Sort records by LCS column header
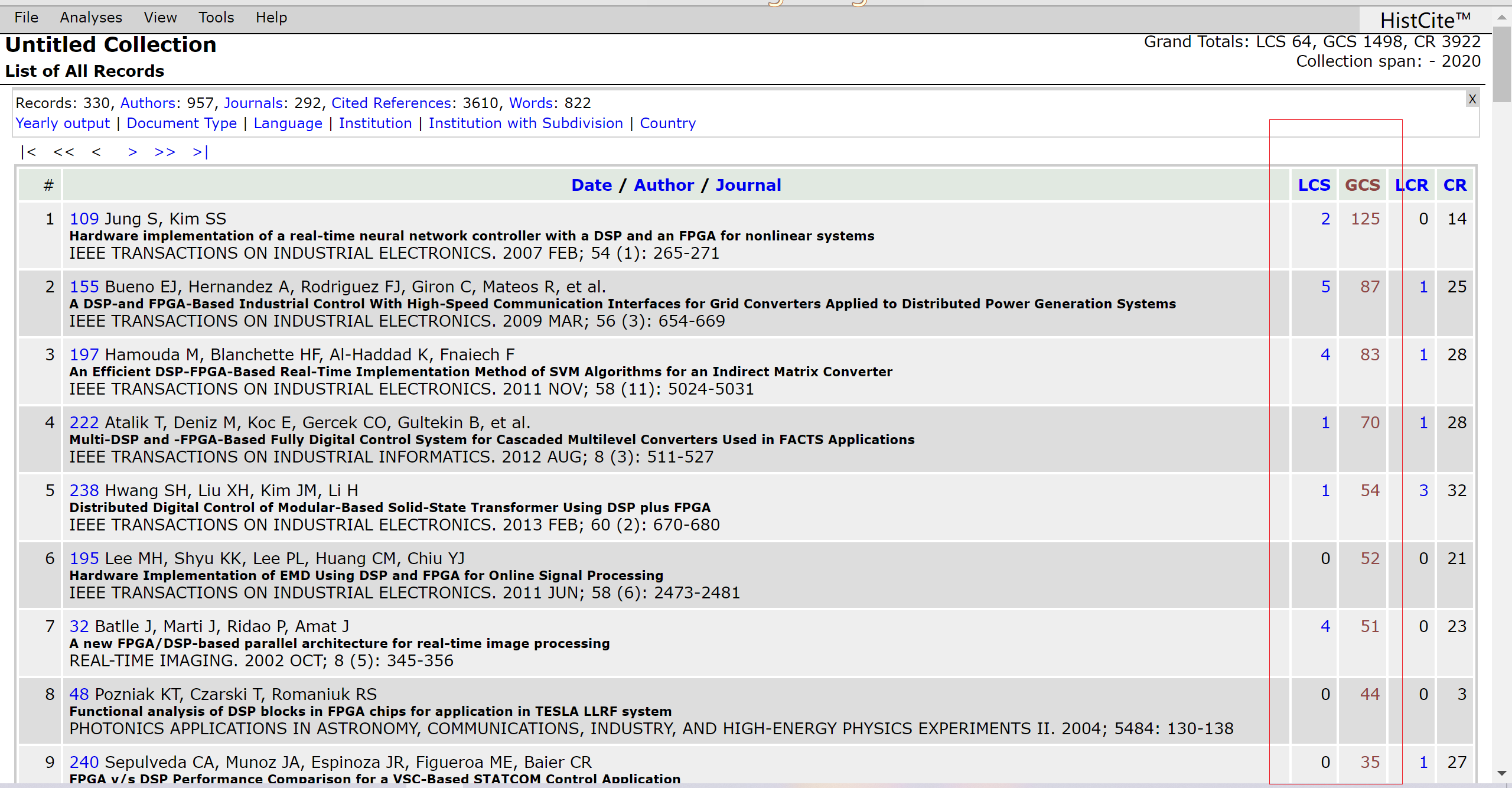The image size is (1512, 788). click(x=1314, y=185)
